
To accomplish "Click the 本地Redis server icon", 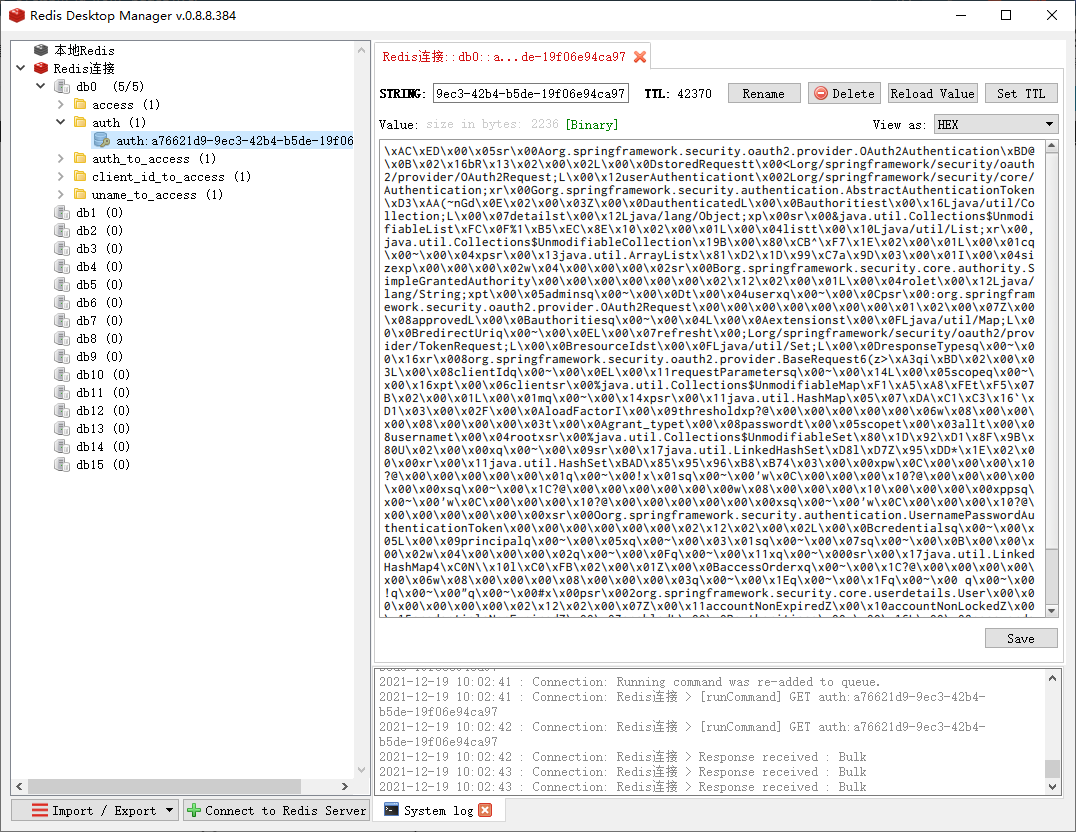I will click(x=41, y=50).
